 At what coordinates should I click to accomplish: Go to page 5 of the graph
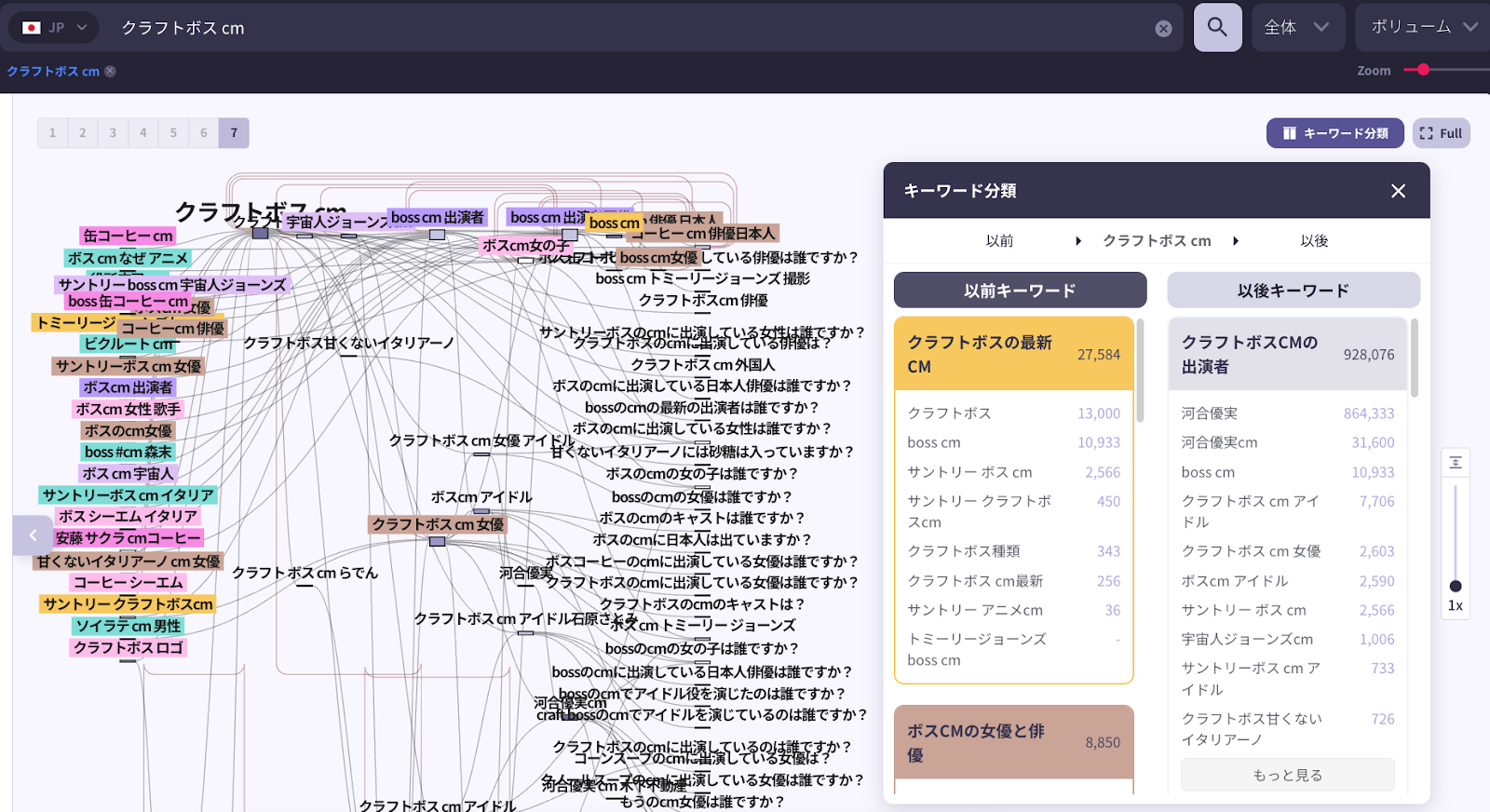click(x=173, y=133)
